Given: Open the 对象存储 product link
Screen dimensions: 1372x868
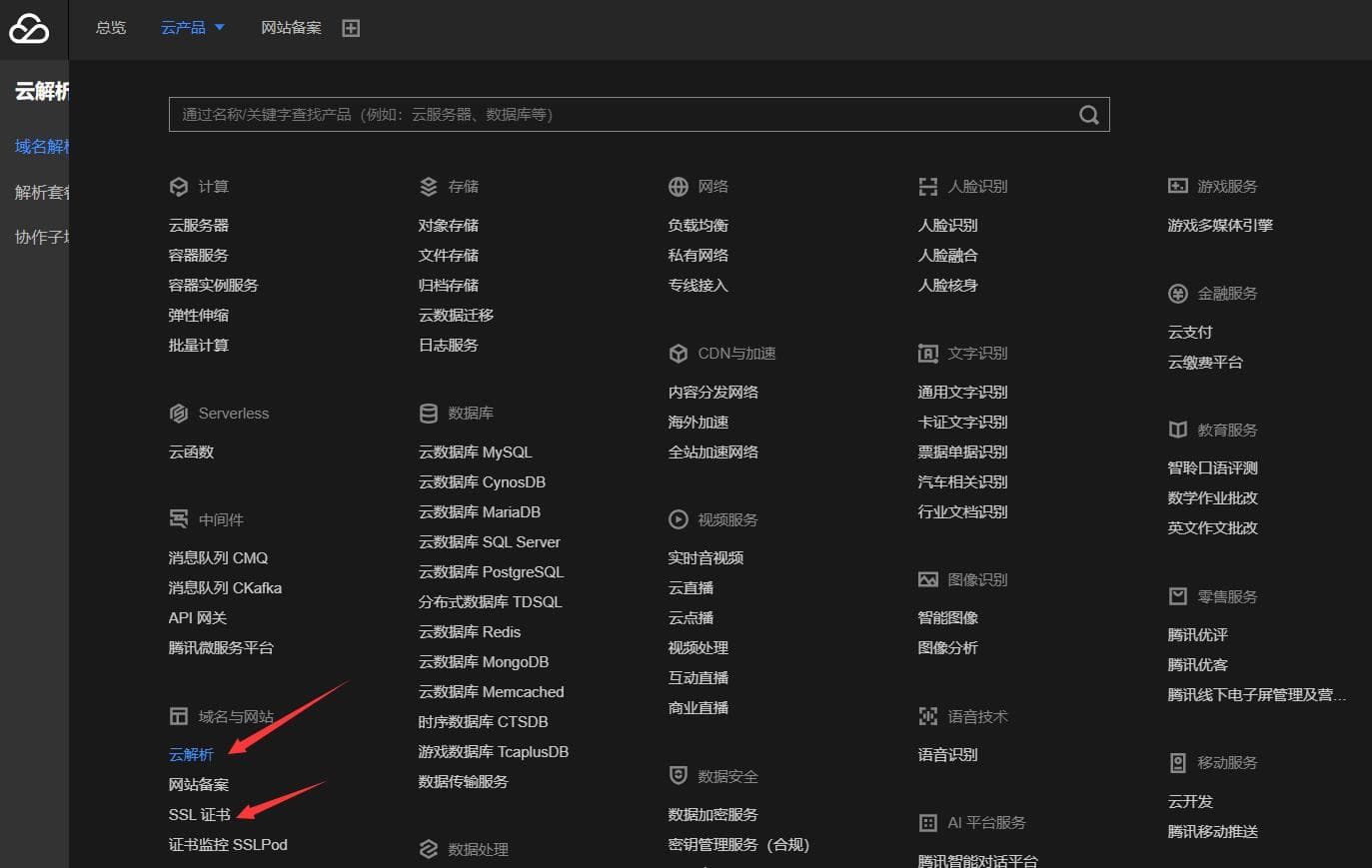Looking at the screenshot, I should 449,226.
